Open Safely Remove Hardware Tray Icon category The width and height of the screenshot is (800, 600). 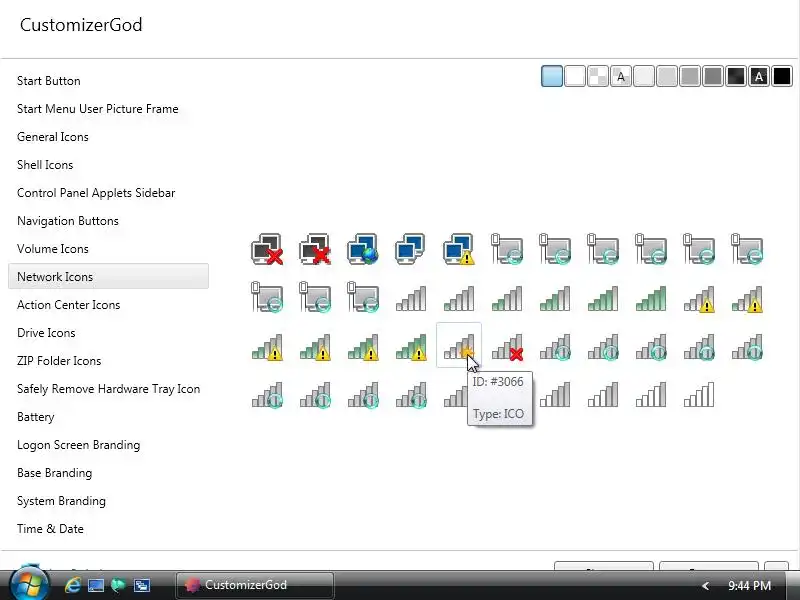tap(108, 389)
